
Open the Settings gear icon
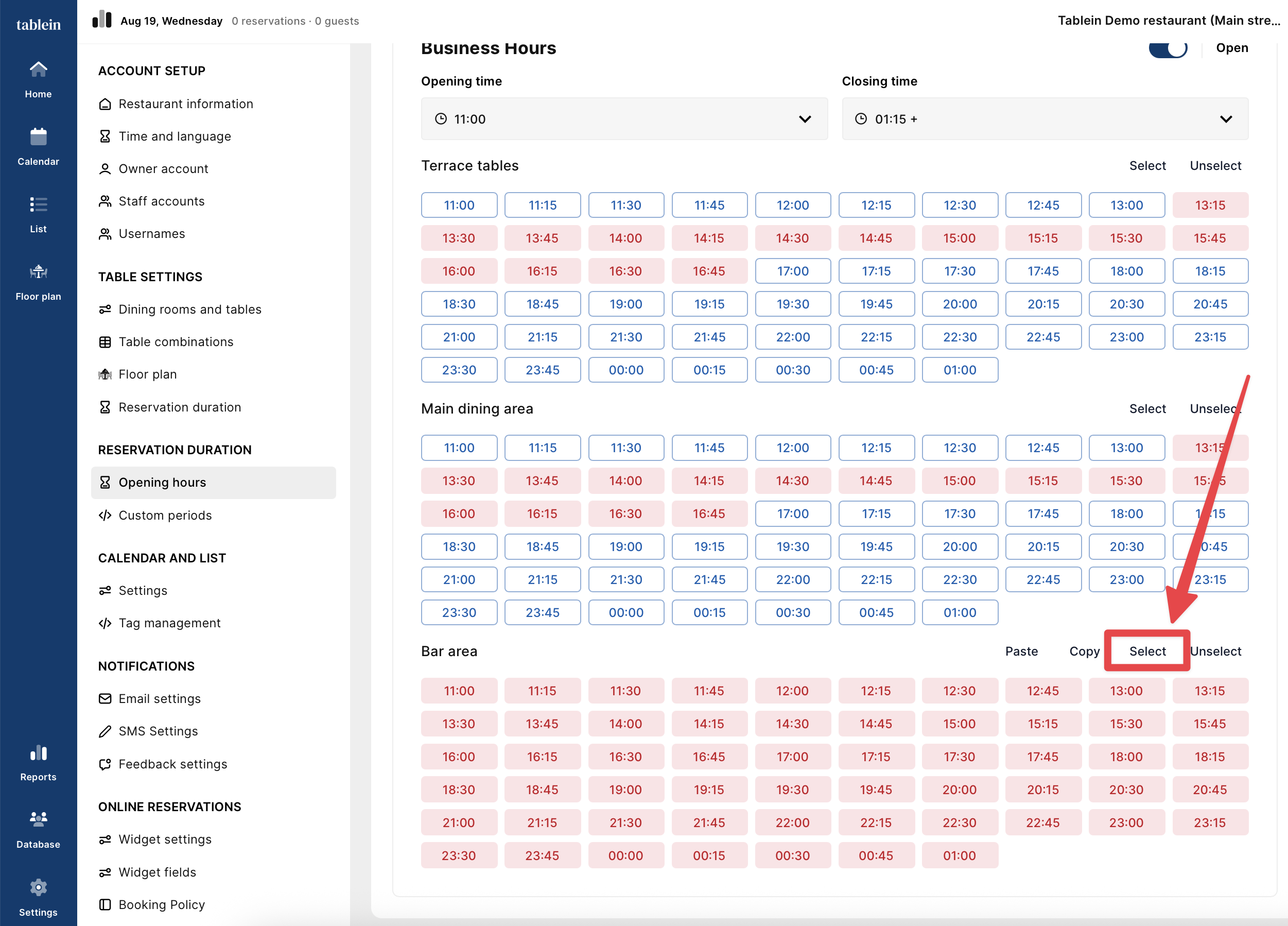(38, 887)
